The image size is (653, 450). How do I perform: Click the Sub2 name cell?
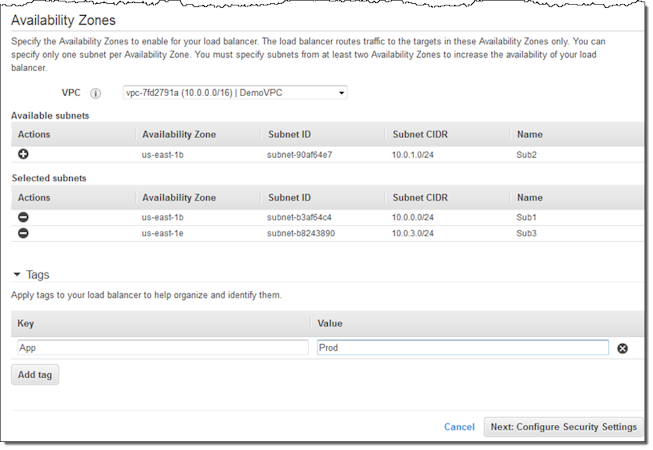(x=526, y=155)
